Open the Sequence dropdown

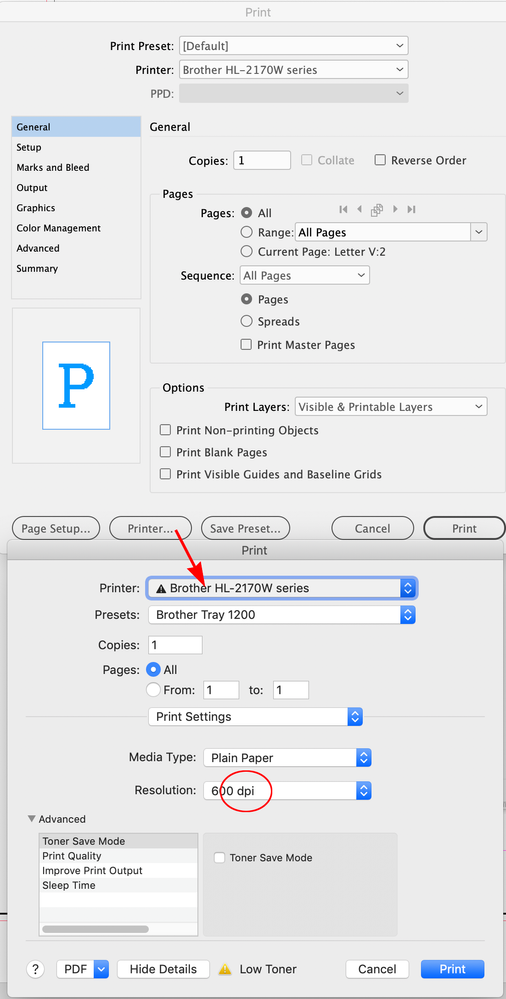(305, 275)
